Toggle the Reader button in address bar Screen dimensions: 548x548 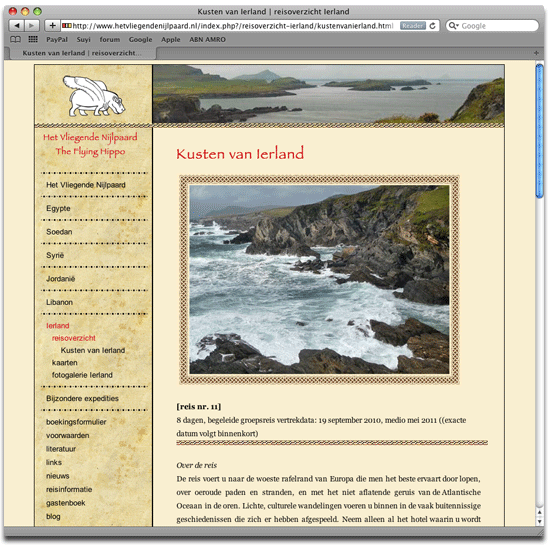413,26
